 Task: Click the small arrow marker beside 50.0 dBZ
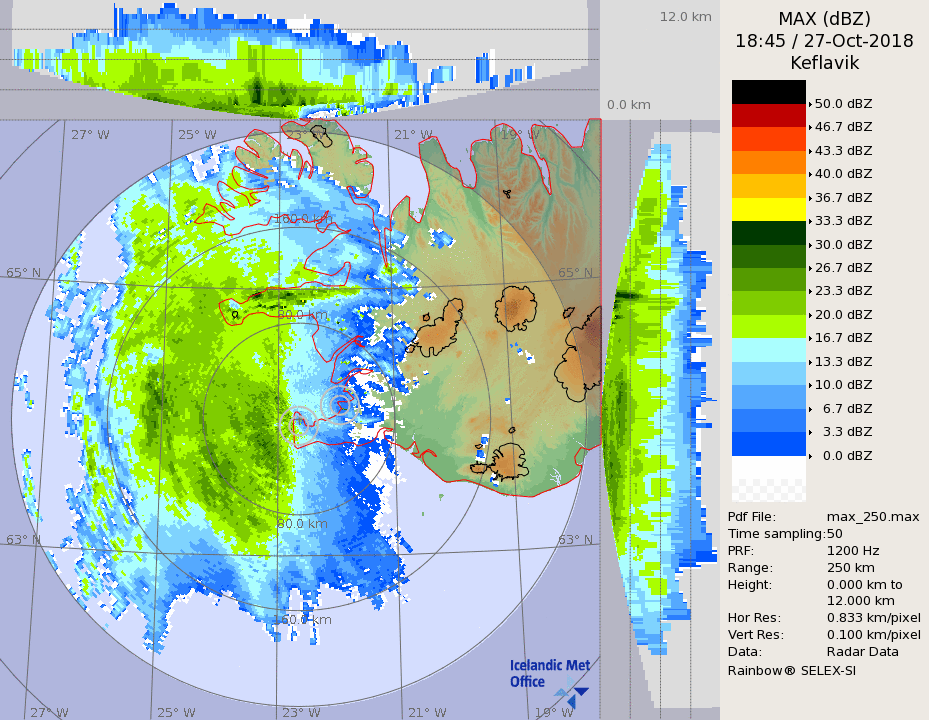810,104
